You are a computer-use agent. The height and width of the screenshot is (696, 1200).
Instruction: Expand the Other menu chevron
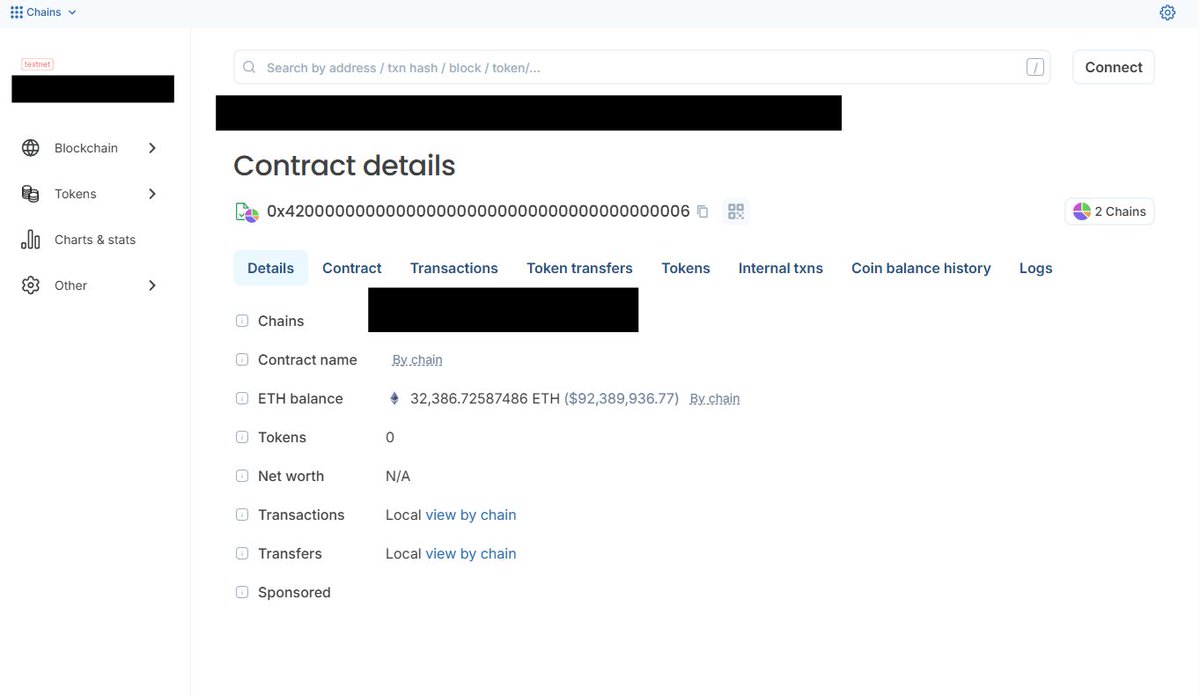pyautogui.click(x=152, y=286)
